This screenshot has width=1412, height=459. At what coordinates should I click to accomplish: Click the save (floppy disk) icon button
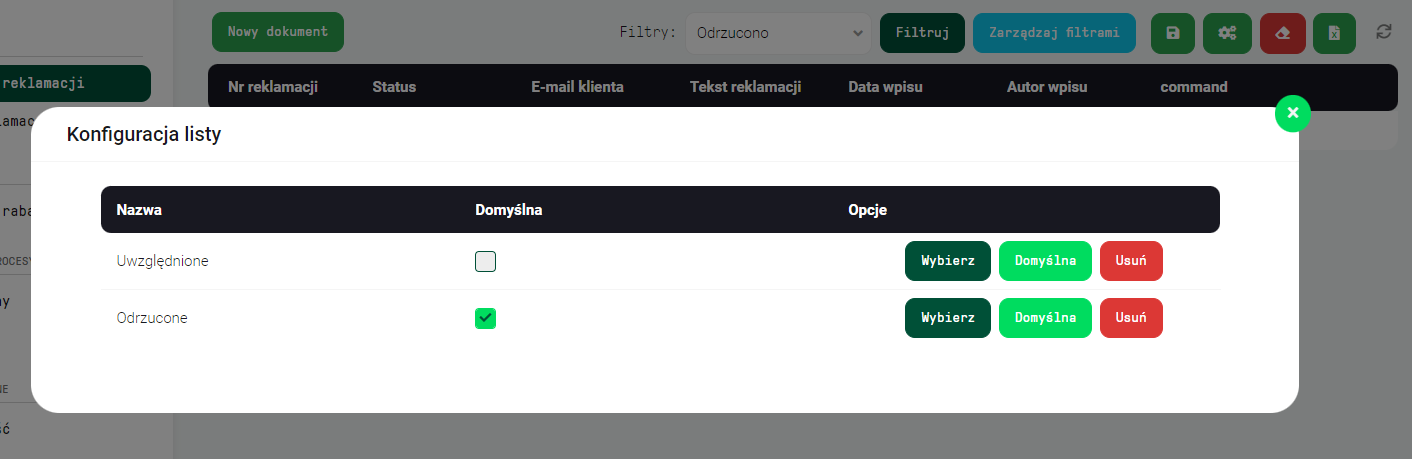(x=1173, y=33)
